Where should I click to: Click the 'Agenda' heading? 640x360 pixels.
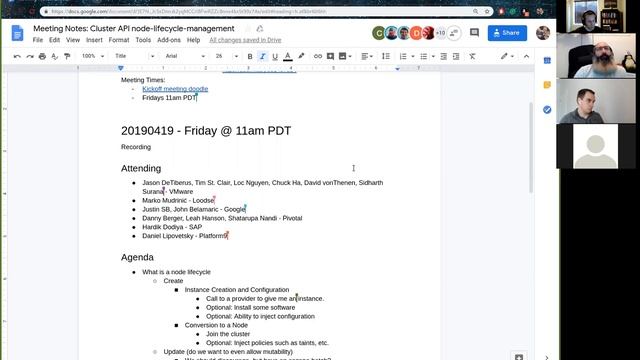tap(137, 257)
